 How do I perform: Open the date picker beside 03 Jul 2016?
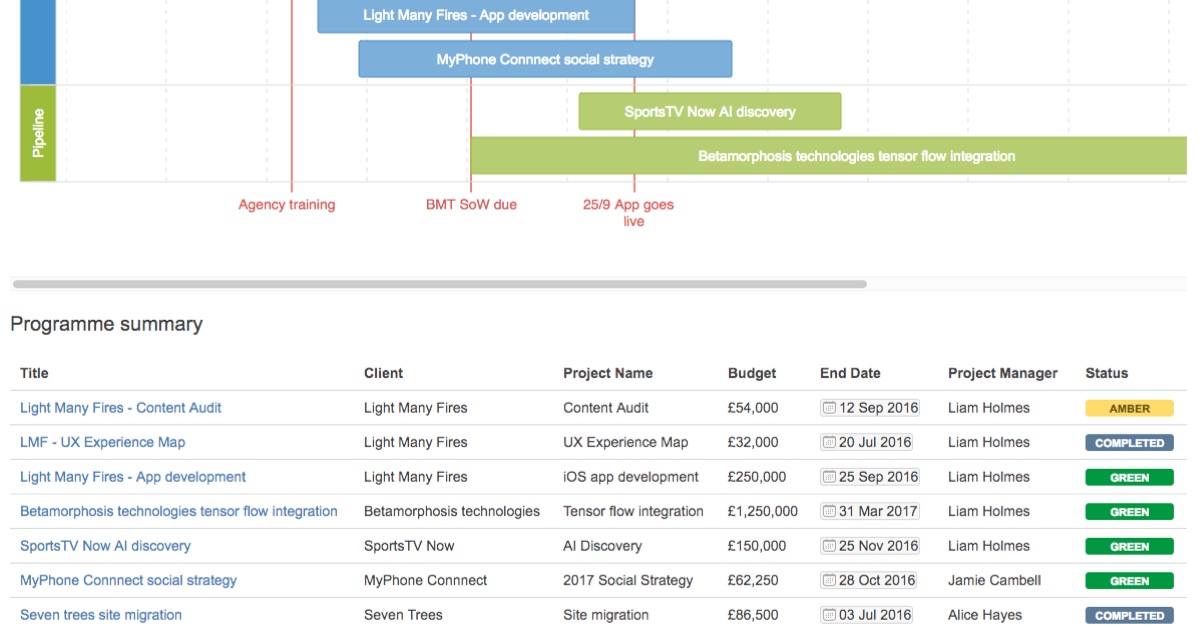[827, 614]
